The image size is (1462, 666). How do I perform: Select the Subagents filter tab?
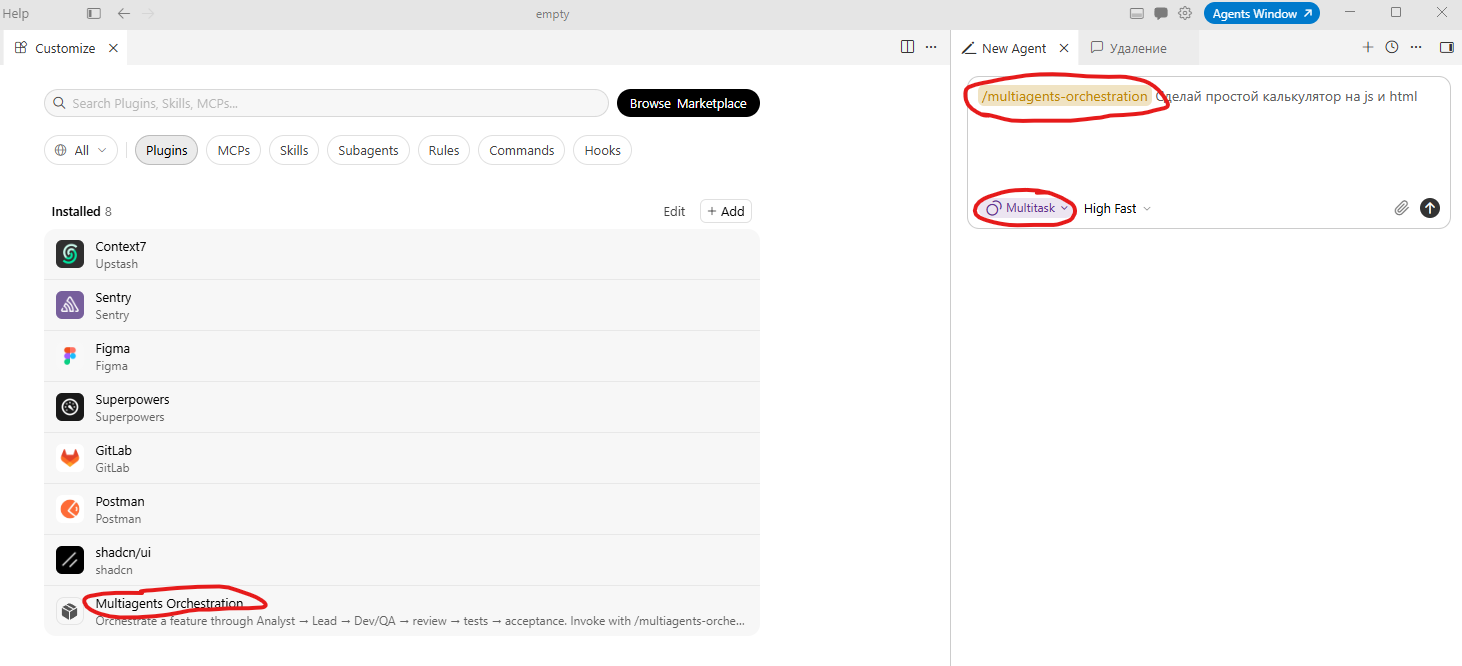pos(368,150)
